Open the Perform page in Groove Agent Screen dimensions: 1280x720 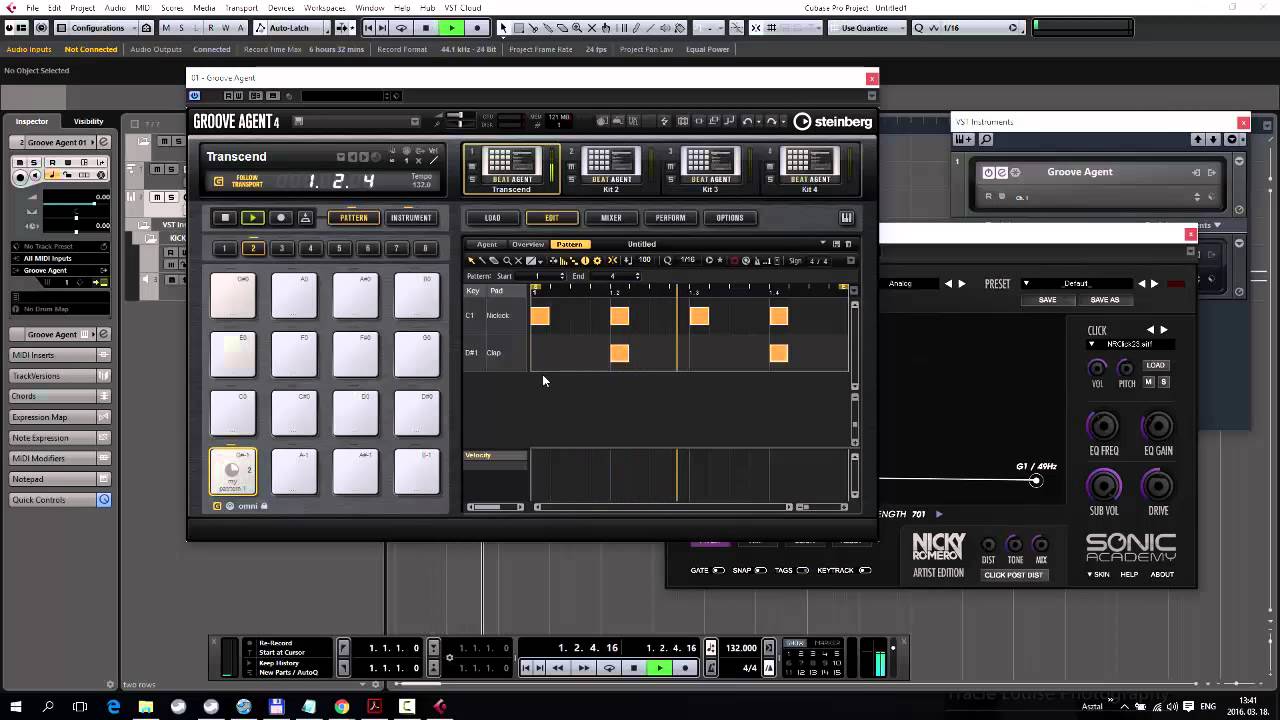coord(670,218)
